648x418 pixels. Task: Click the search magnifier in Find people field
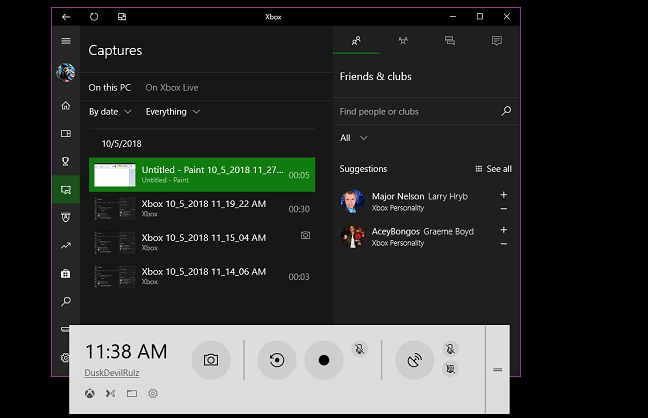[506, 111]
